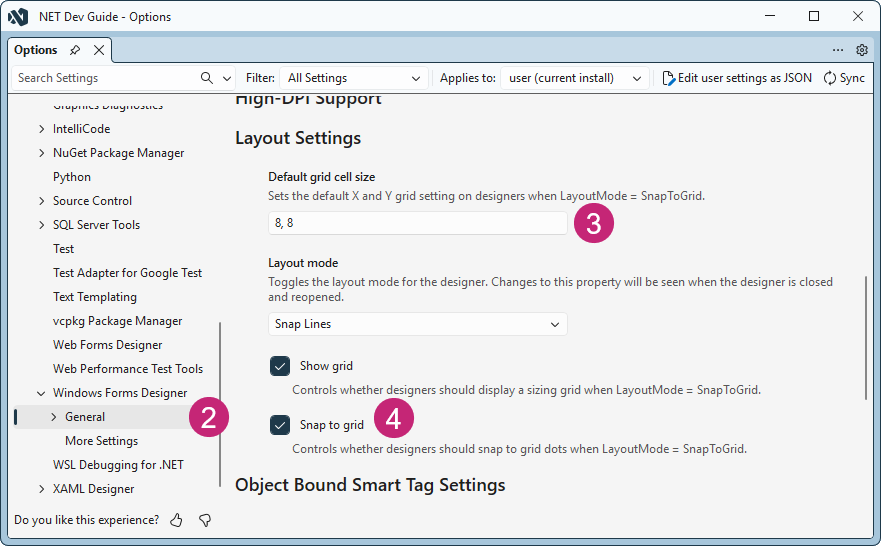Expand the Source Control node
881x546 pixels.
click(42, 201)
